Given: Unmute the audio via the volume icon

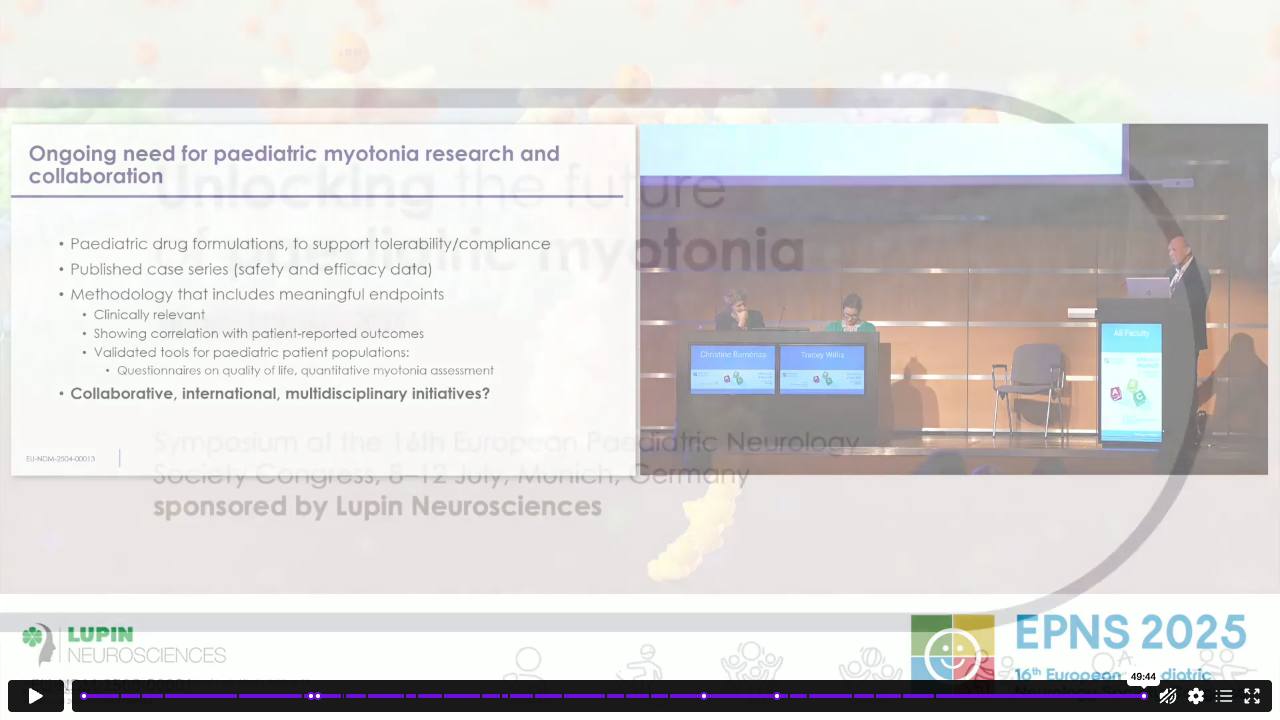Looking at the screenshot, I should 1167,696.
